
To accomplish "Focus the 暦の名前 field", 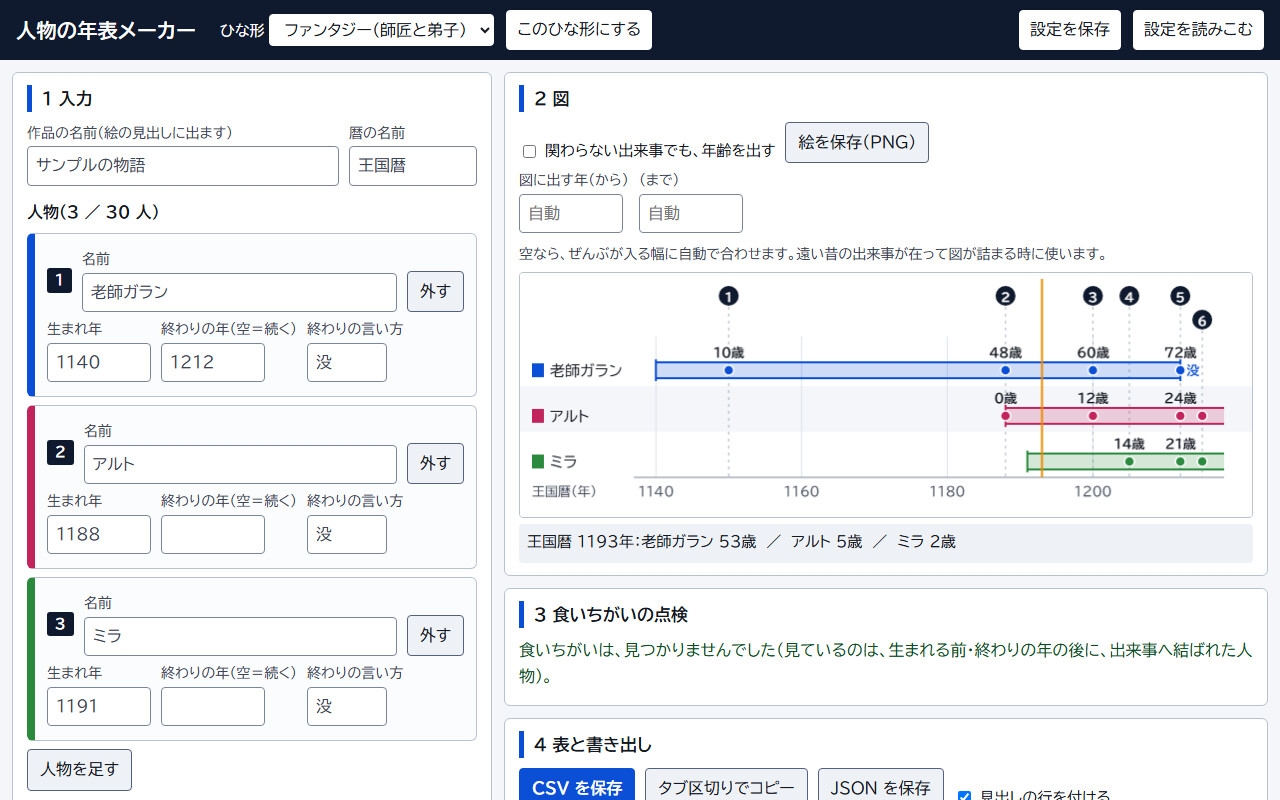I will 413,166.
